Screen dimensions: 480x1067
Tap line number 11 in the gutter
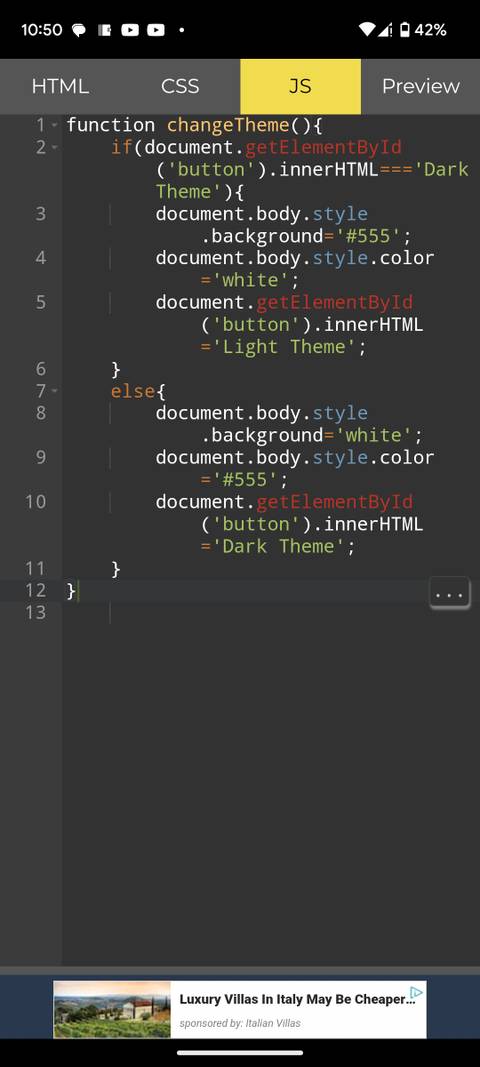(35, 568)
